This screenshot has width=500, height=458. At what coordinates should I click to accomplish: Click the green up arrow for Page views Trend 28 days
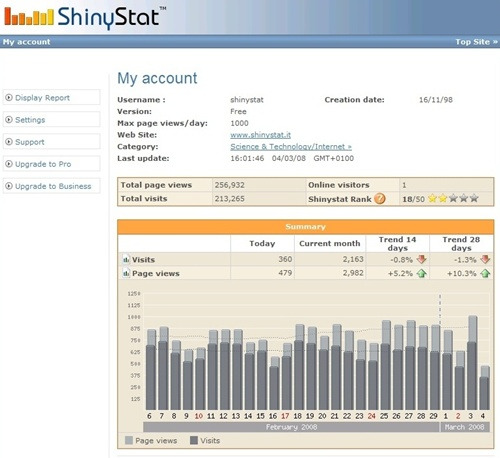tap(485, 273)
